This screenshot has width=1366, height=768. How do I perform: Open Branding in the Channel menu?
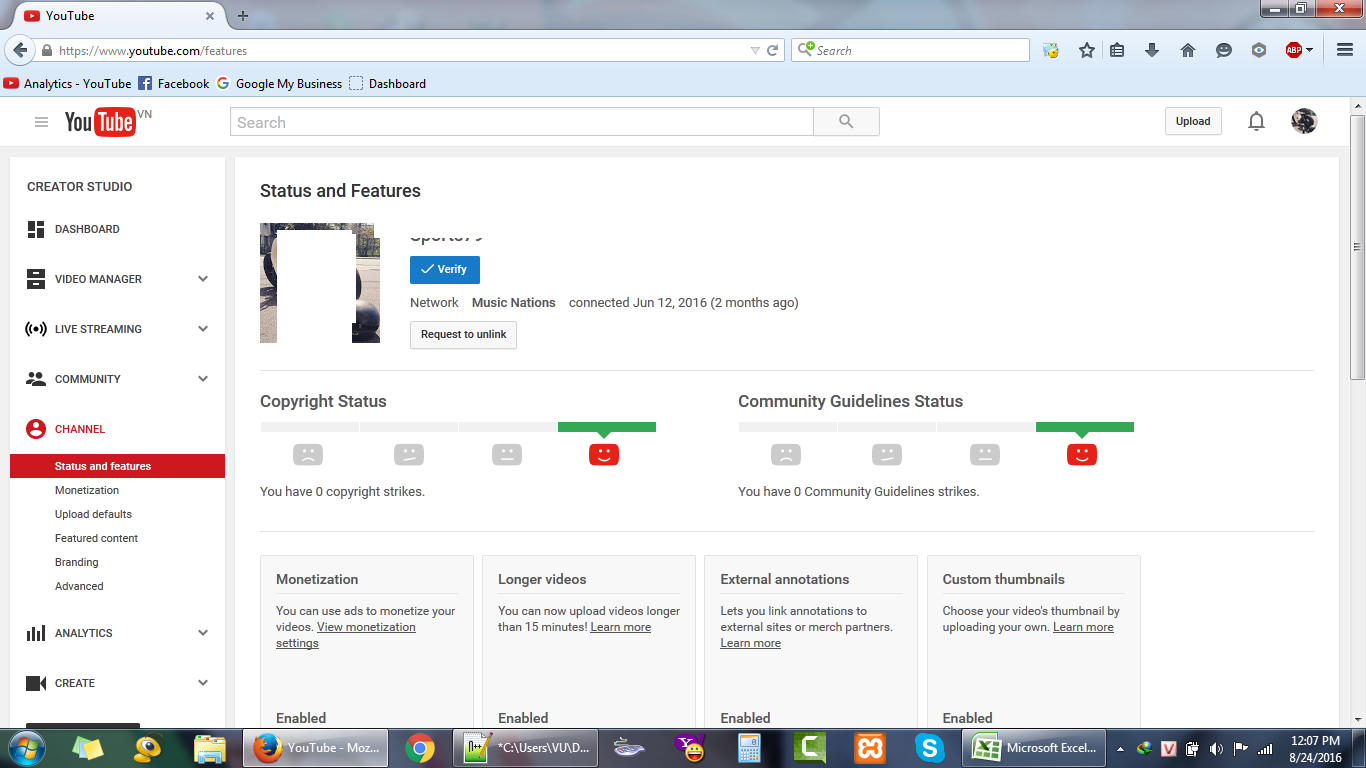click(77, 562)
